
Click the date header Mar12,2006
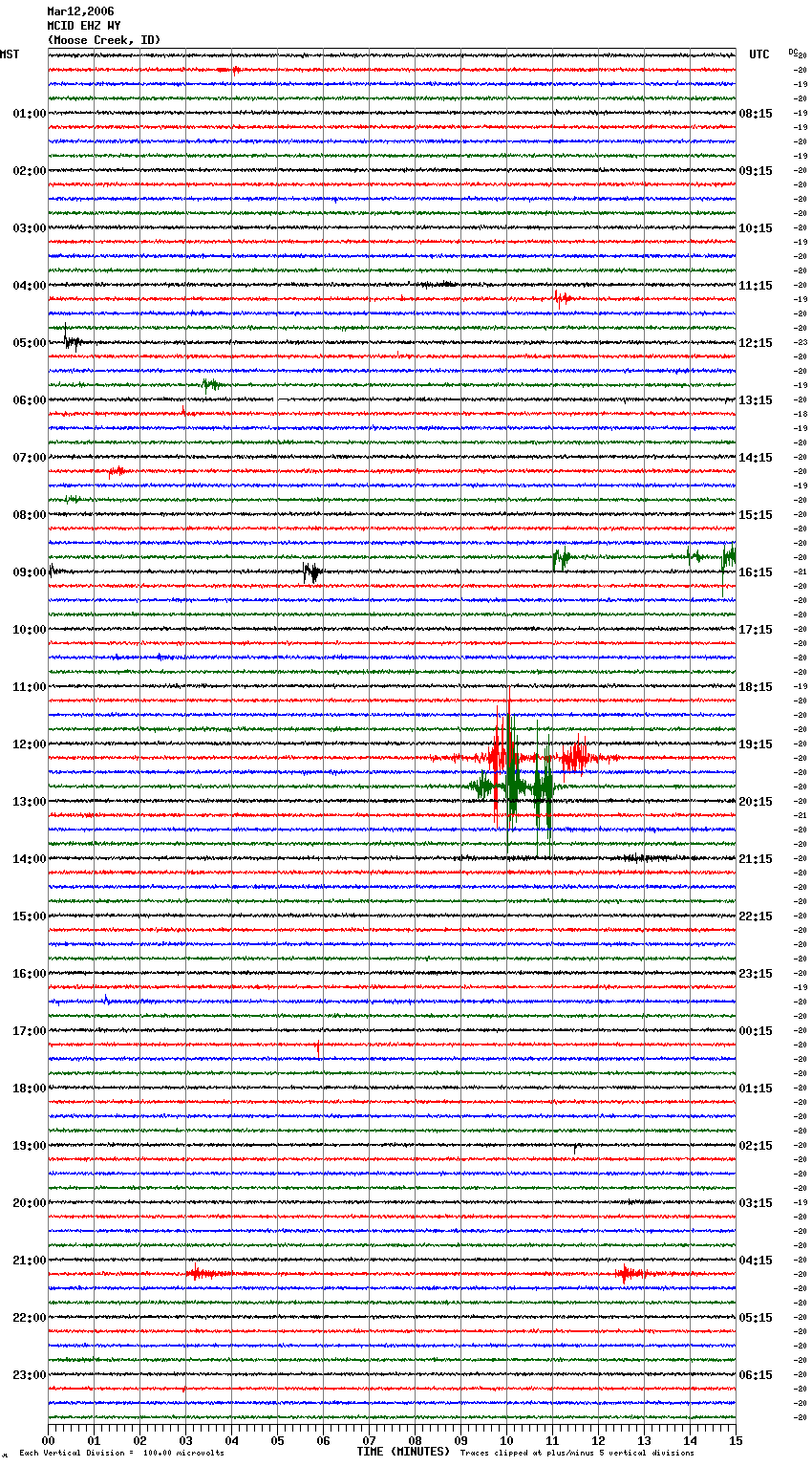click(x=80, y=11)
